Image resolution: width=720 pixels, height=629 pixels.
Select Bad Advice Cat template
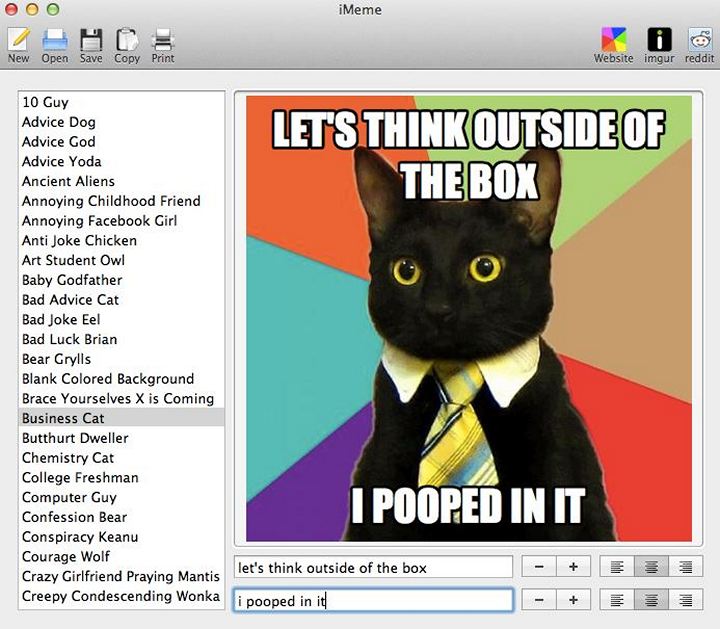coord(122,299)
